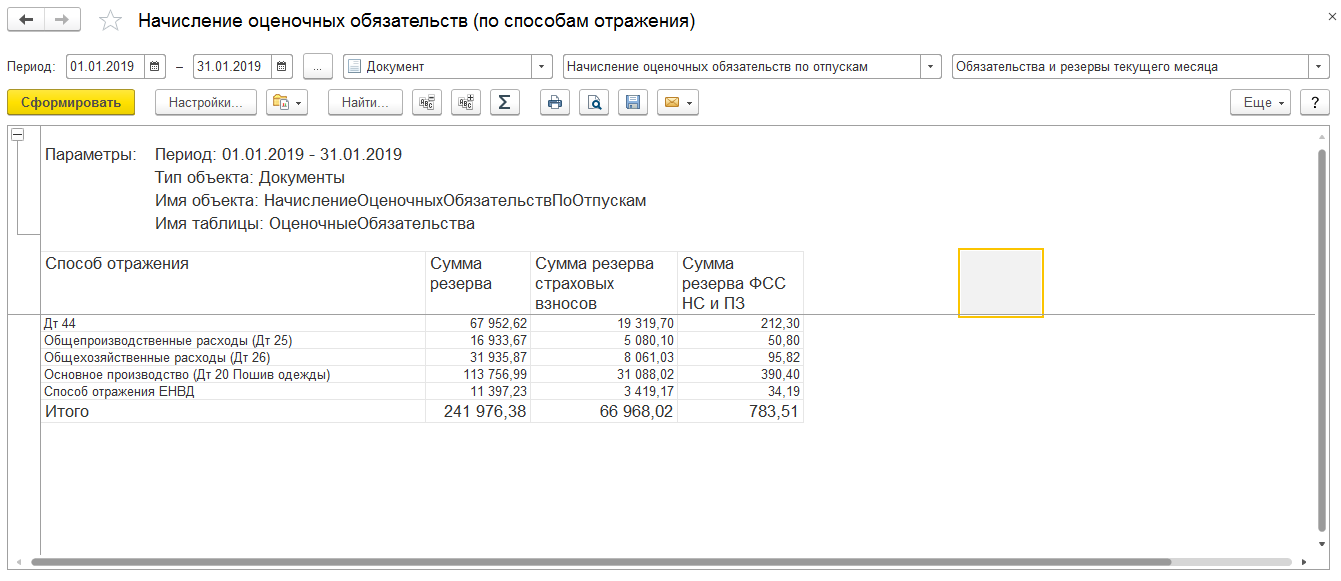Save the report using diskette icon

[x=632, y=102]
